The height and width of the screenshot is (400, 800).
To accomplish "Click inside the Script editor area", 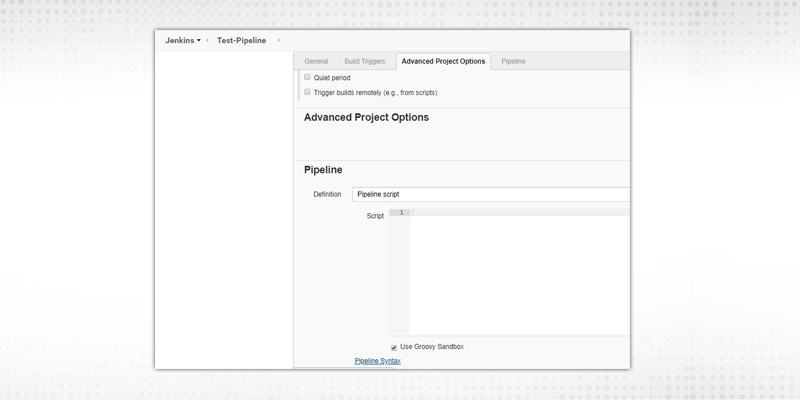I will coord(518,272).
